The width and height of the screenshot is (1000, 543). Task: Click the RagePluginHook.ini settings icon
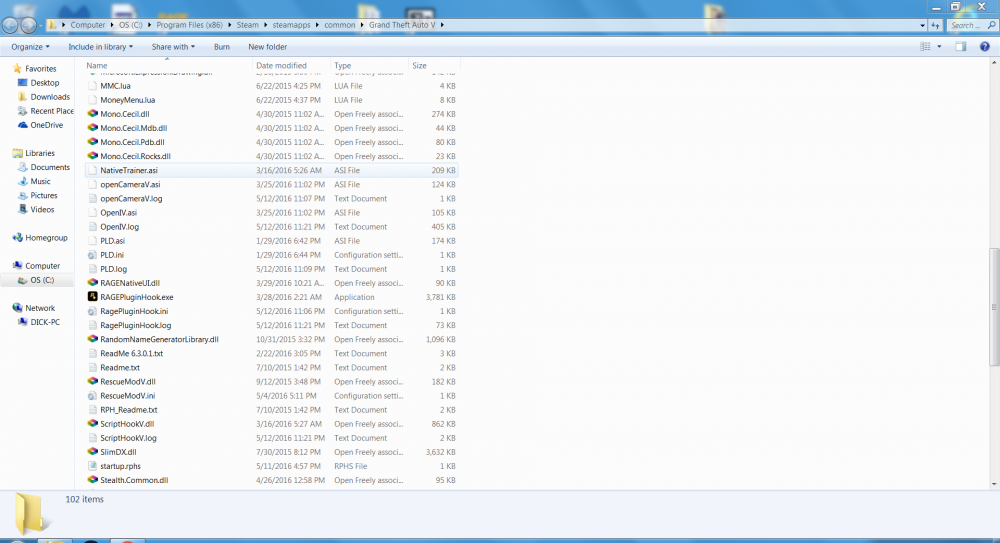(x=92, y=311)
